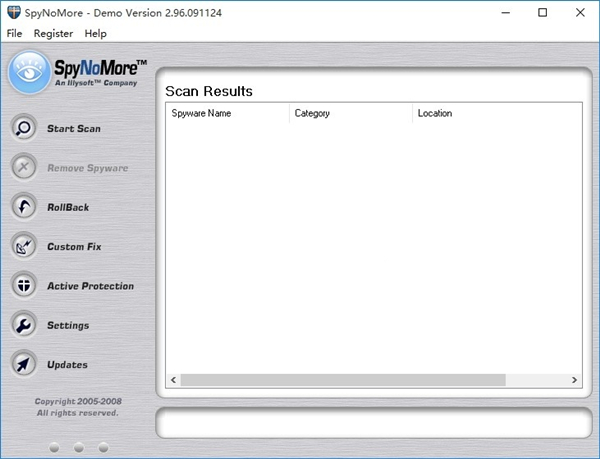Screen dimensions: 600x459
Task: Click the horizontal scrollbar left arrow
Action: coord(173,380)
